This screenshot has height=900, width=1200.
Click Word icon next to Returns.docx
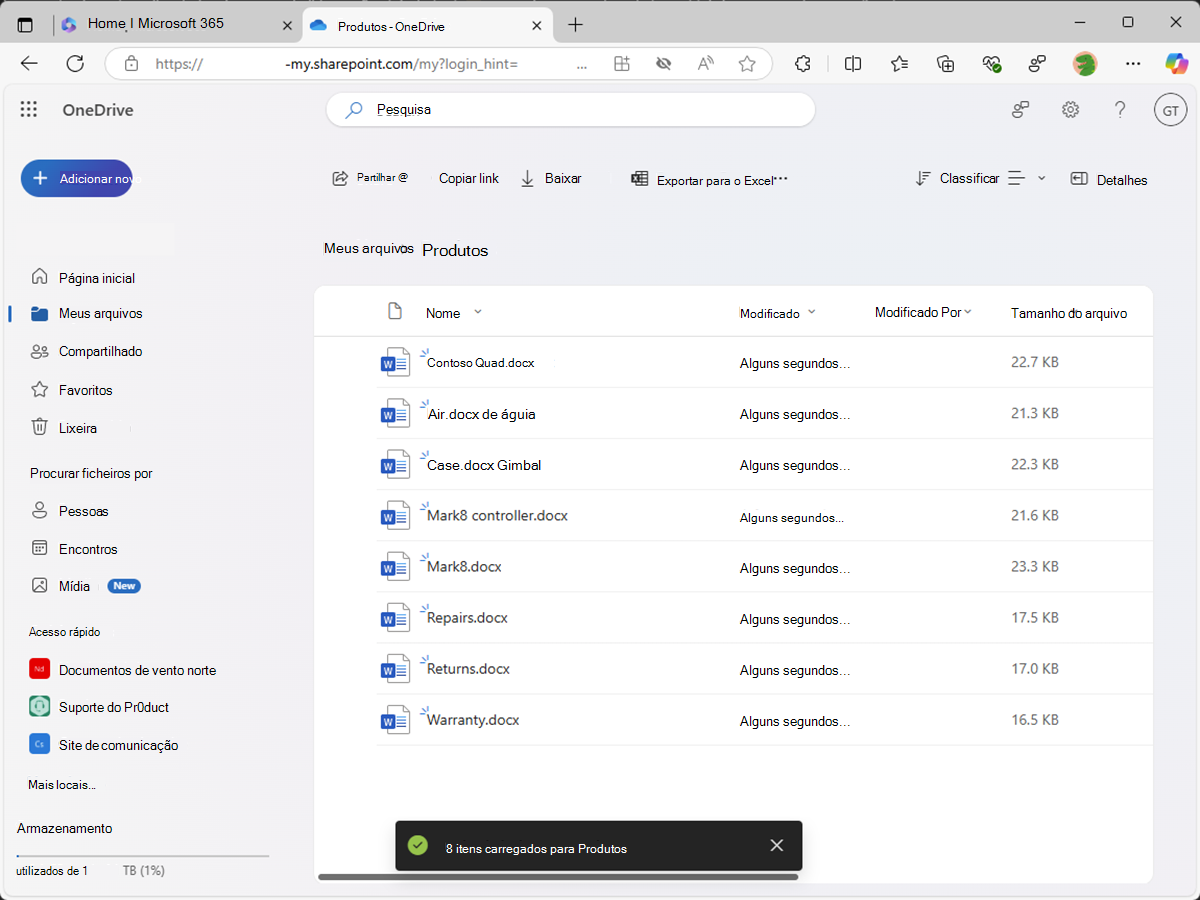396,668
